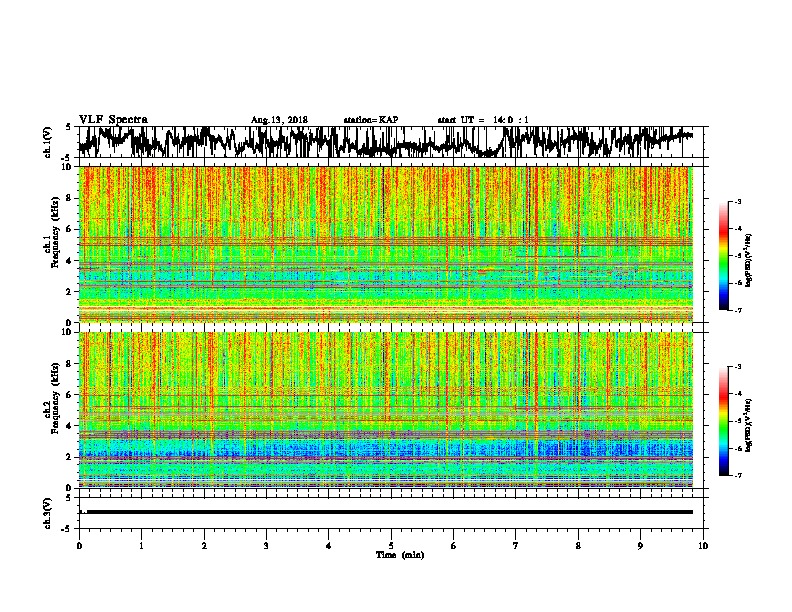Click the "VLF Spectra" plot title
792x612 pixels.
pyautogui.click(x=113, y=120)
